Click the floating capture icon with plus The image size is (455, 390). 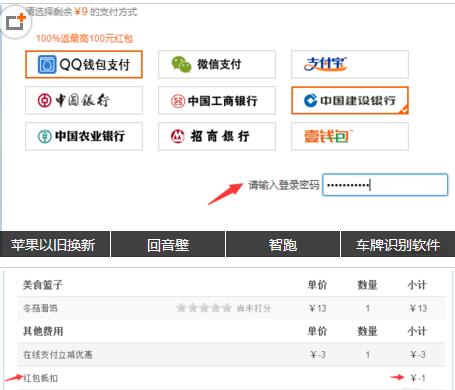(16, 23)
